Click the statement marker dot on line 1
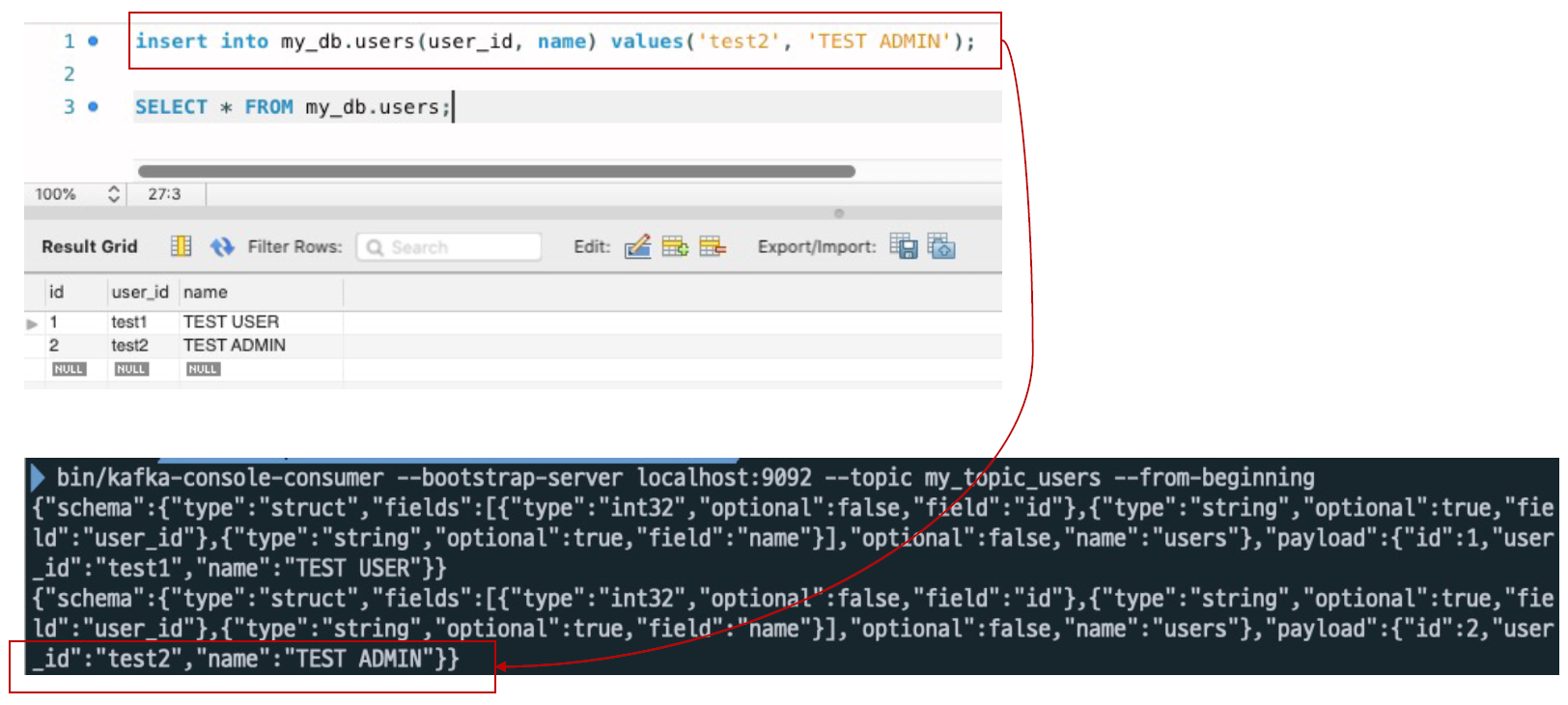1568x705 pixels. click(x=93, y=42)
